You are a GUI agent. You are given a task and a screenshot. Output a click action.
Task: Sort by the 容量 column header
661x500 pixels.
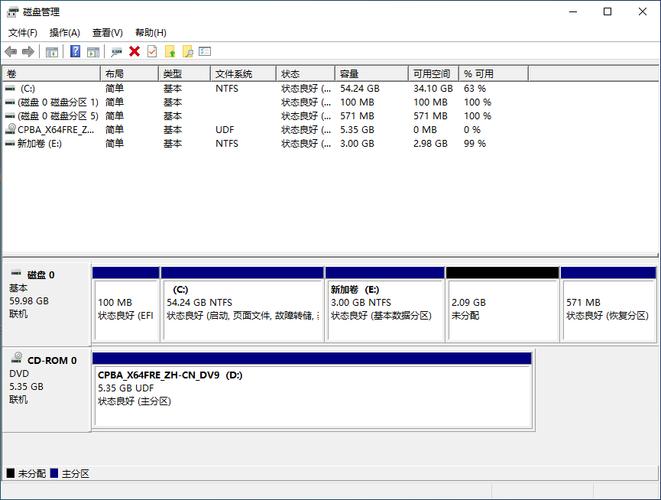(372, 74)
